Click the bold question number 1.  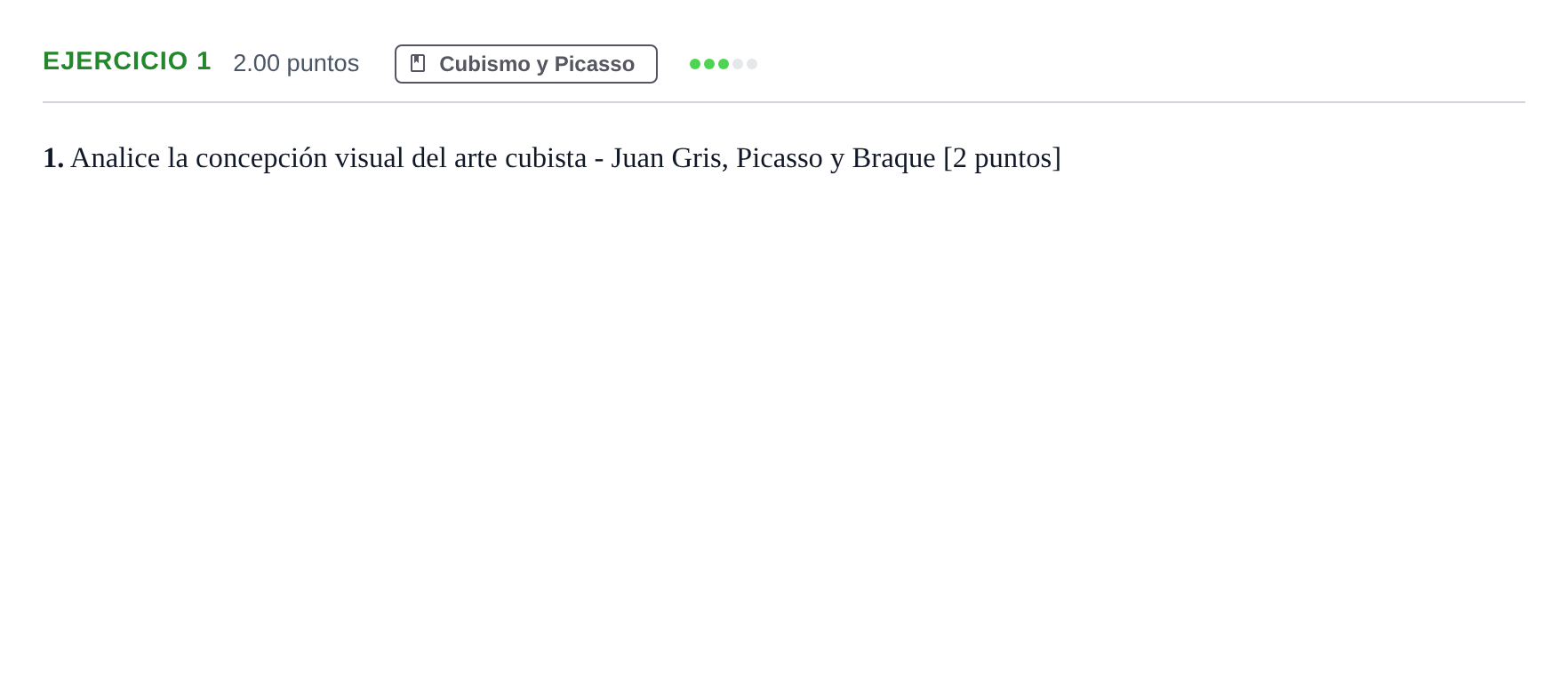(53, 158)
